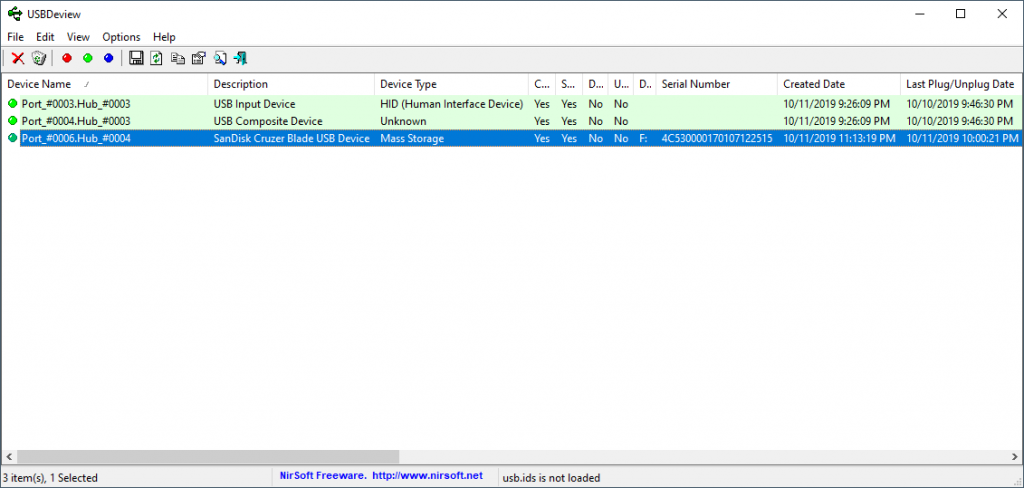Click green status dot of Port_#0004.Hub_#0003
Viewport: 1024px width, 488px height.
pyautogui.click(x=12, y=120)
